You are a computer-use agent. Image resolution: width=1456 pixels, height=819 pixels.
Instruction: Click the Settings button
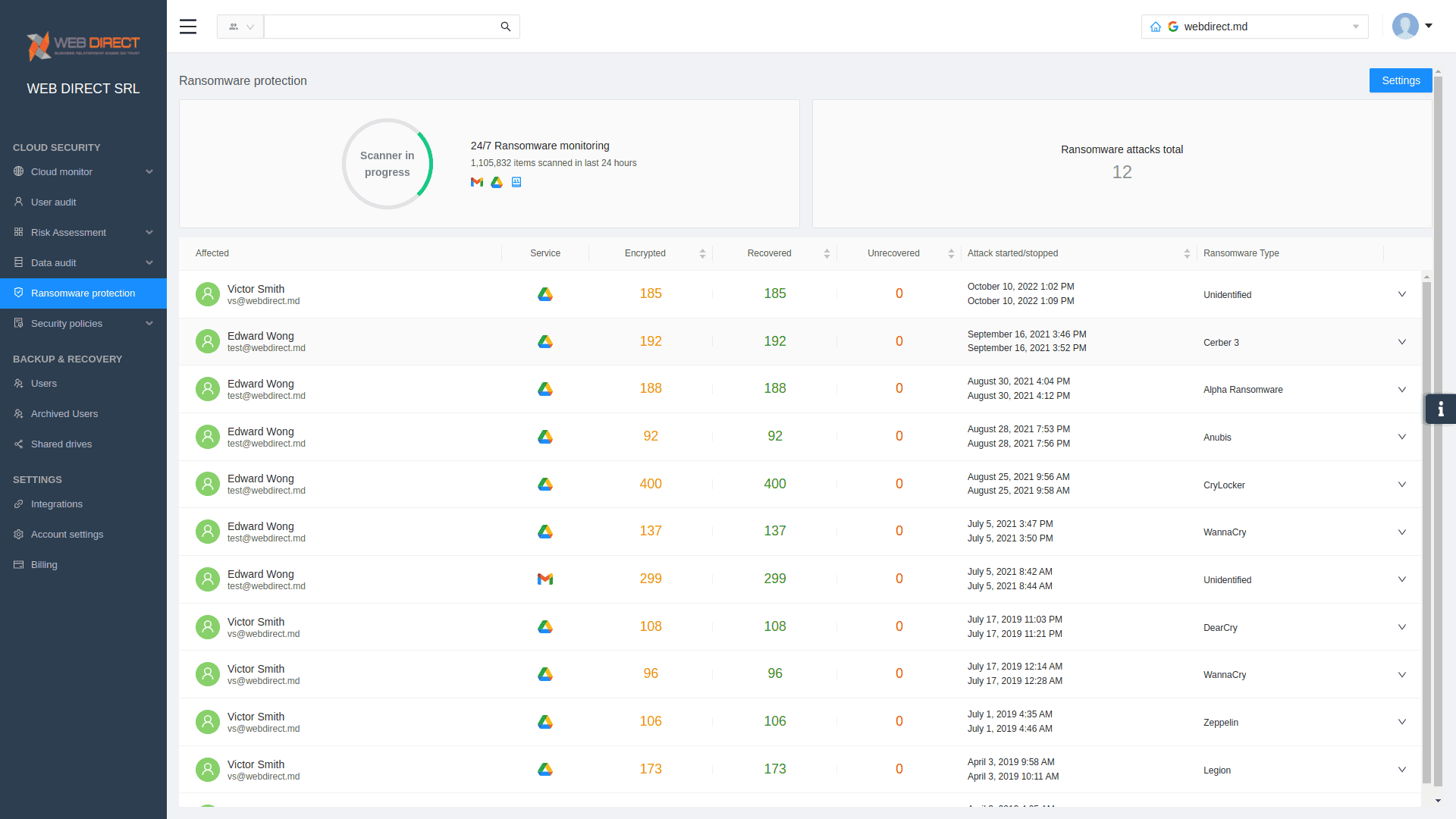pyautogui.click(x=1400, y=80)
